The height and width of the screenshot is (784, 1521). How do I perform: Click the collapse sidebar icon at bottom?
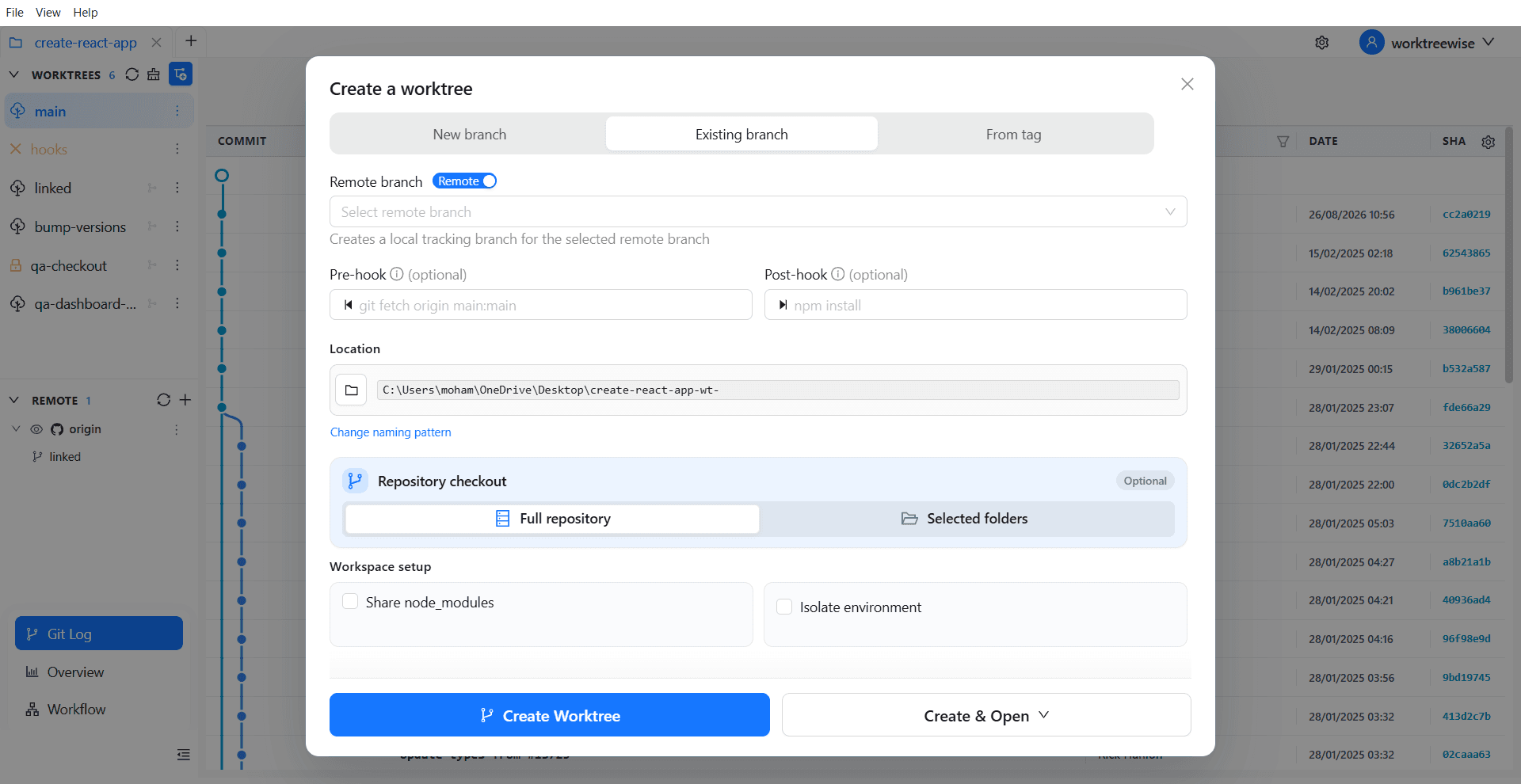pos(184,755)
